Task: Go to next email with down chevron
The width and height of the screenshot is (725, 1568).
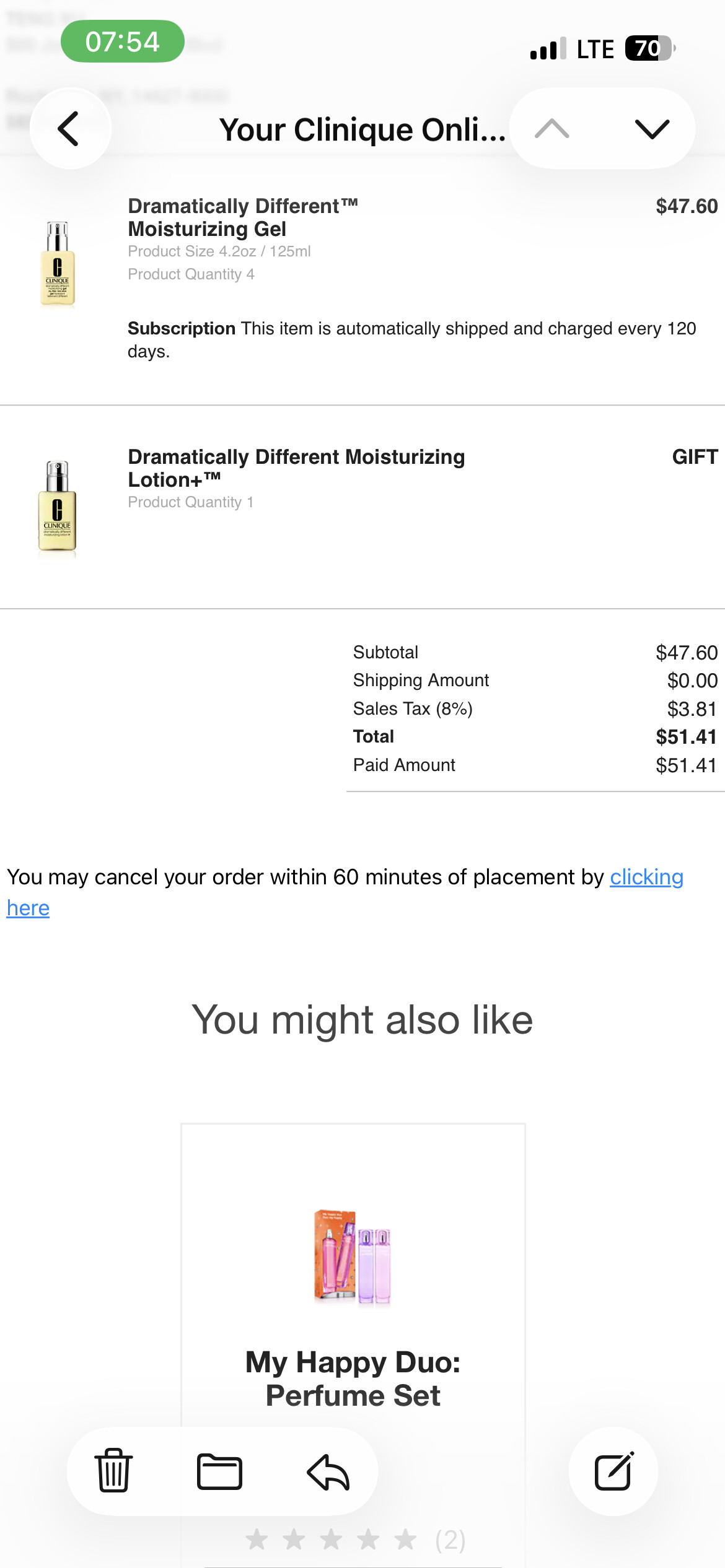Action: click(x=652, y=129)
